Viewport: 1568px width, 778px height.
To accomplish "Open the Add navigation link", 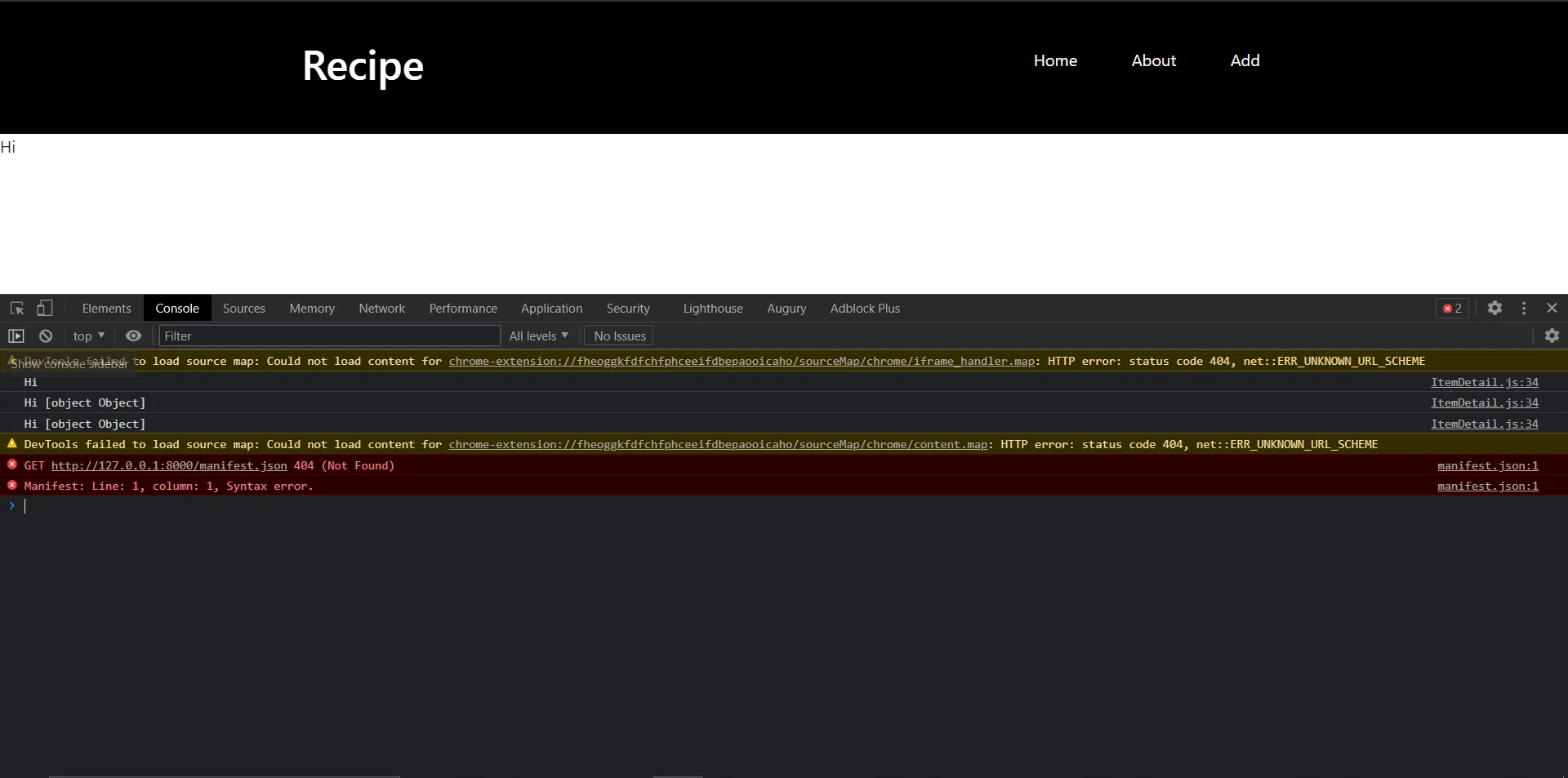I will [1245, 60].
